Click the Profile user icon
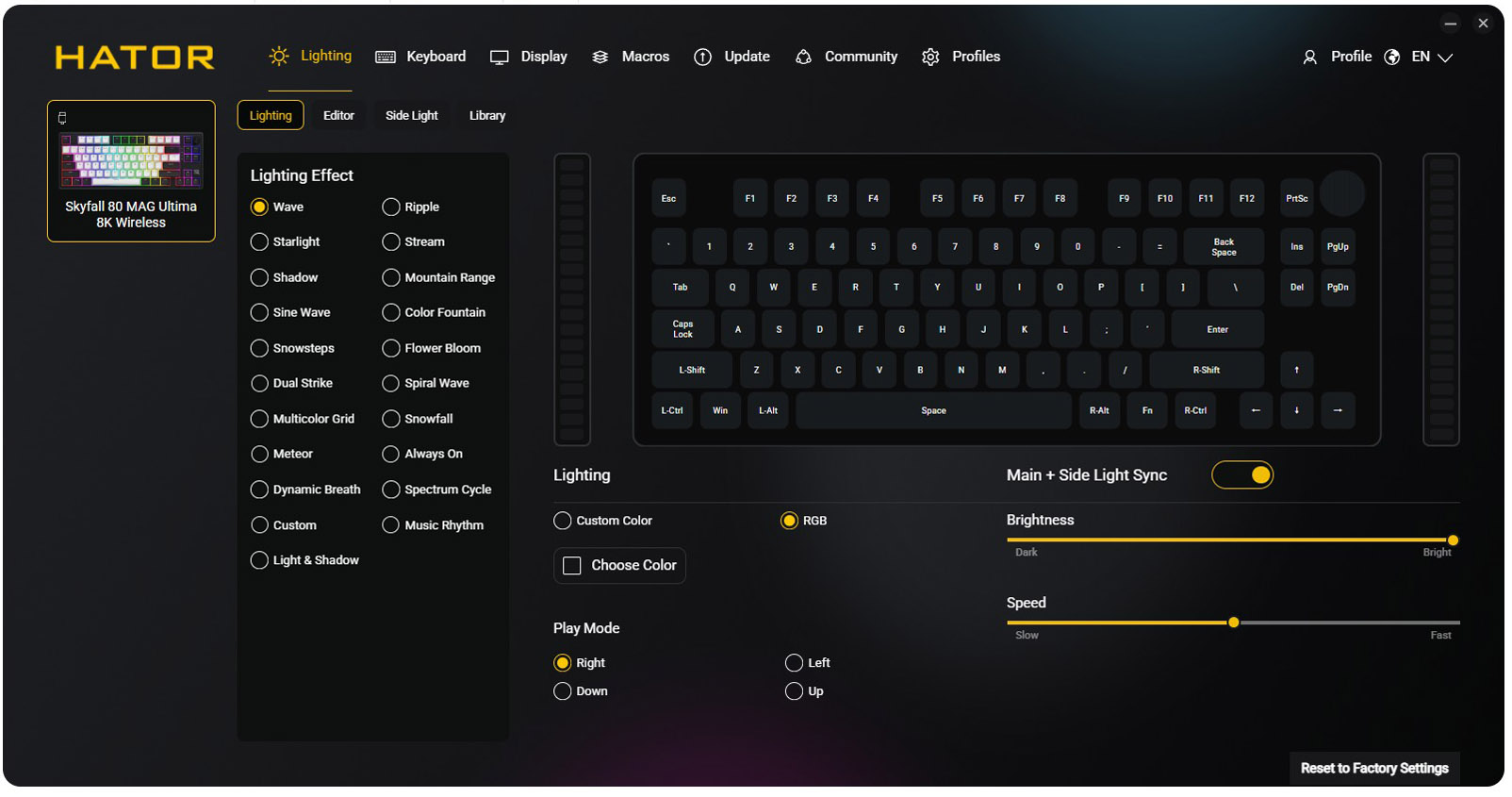1512x797 pixels. click(1309, 58)
